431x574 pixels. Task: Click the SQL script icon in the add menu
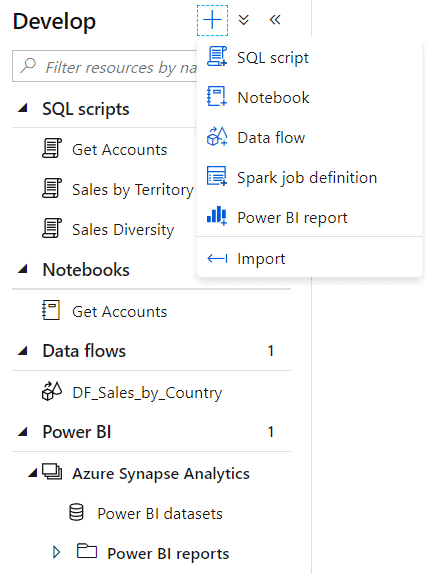[x=217, y=57]
